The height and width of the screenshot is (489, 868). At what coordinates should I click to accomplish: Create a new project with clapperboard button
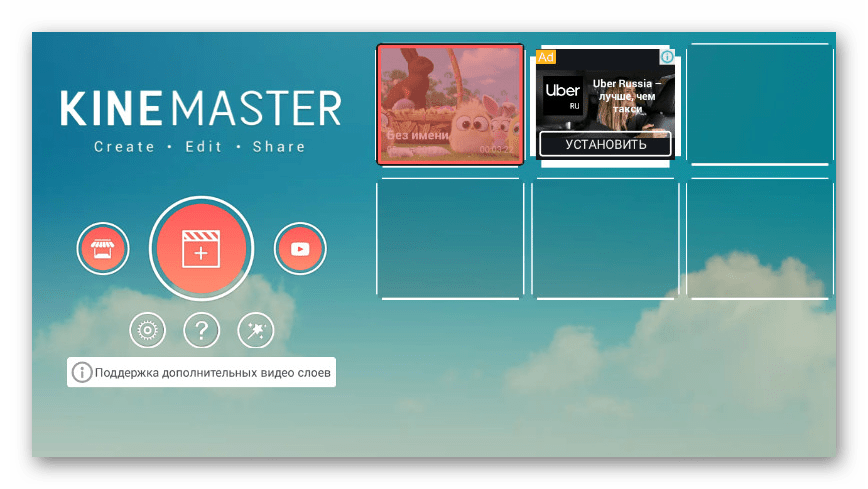201,249
